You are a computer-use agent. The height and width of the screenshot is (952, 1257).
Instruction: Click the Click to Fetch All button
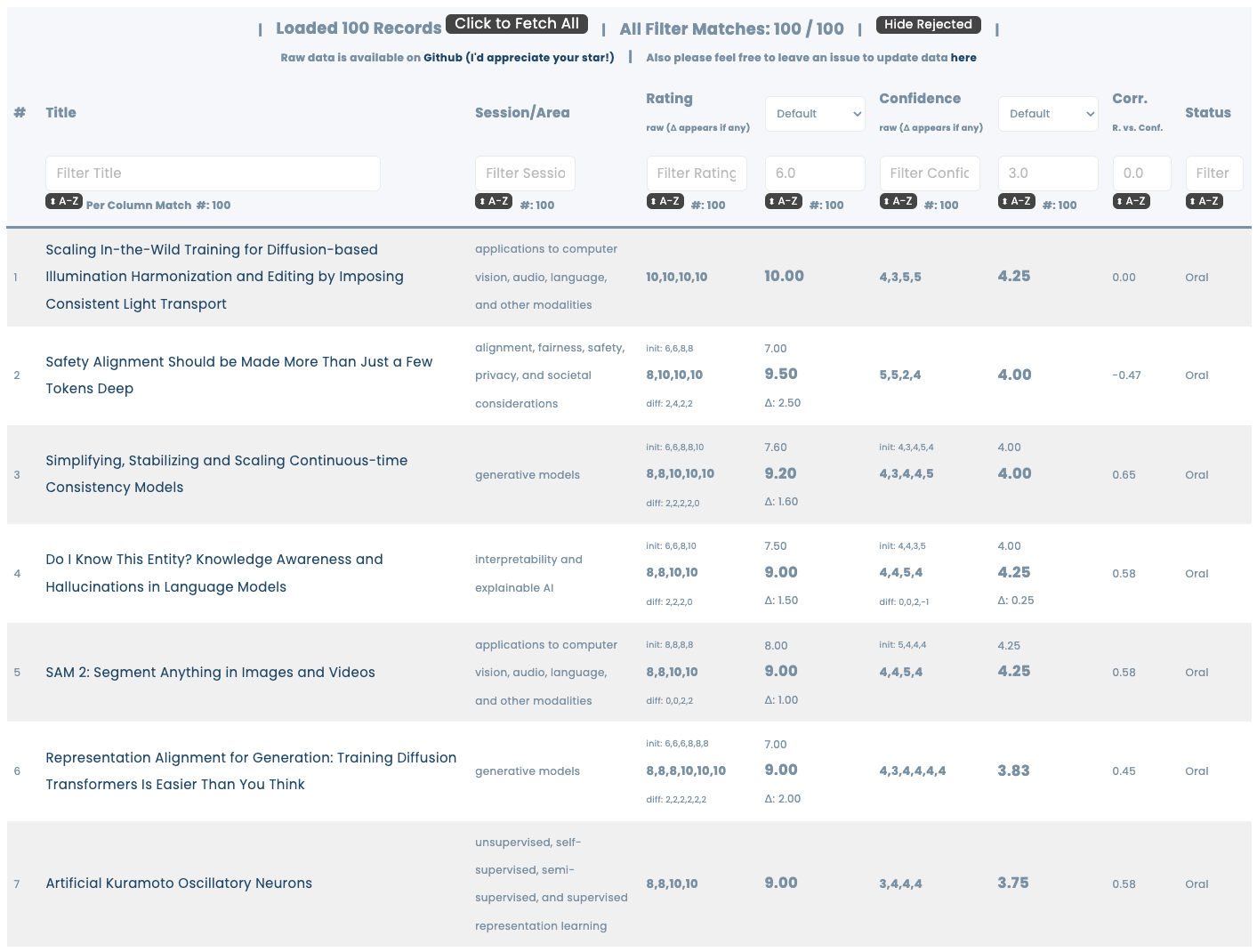click(517, 24)
